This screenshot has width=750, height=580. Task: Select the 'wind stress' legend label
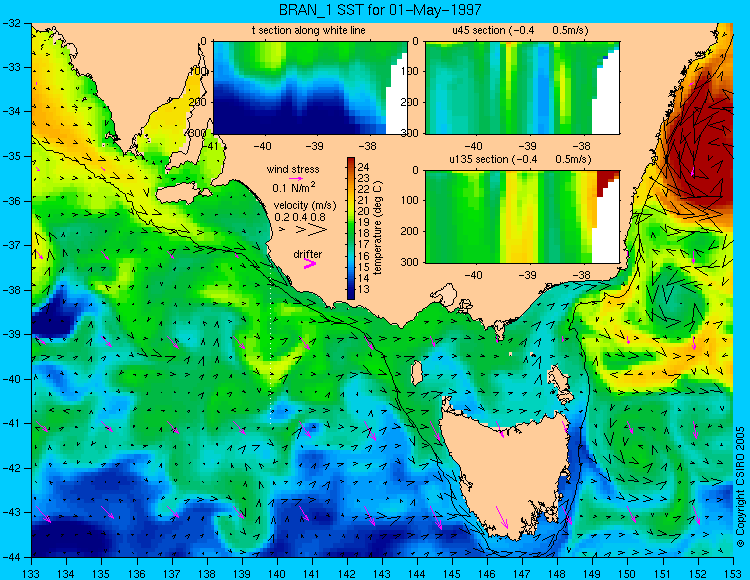pos(293,169)
